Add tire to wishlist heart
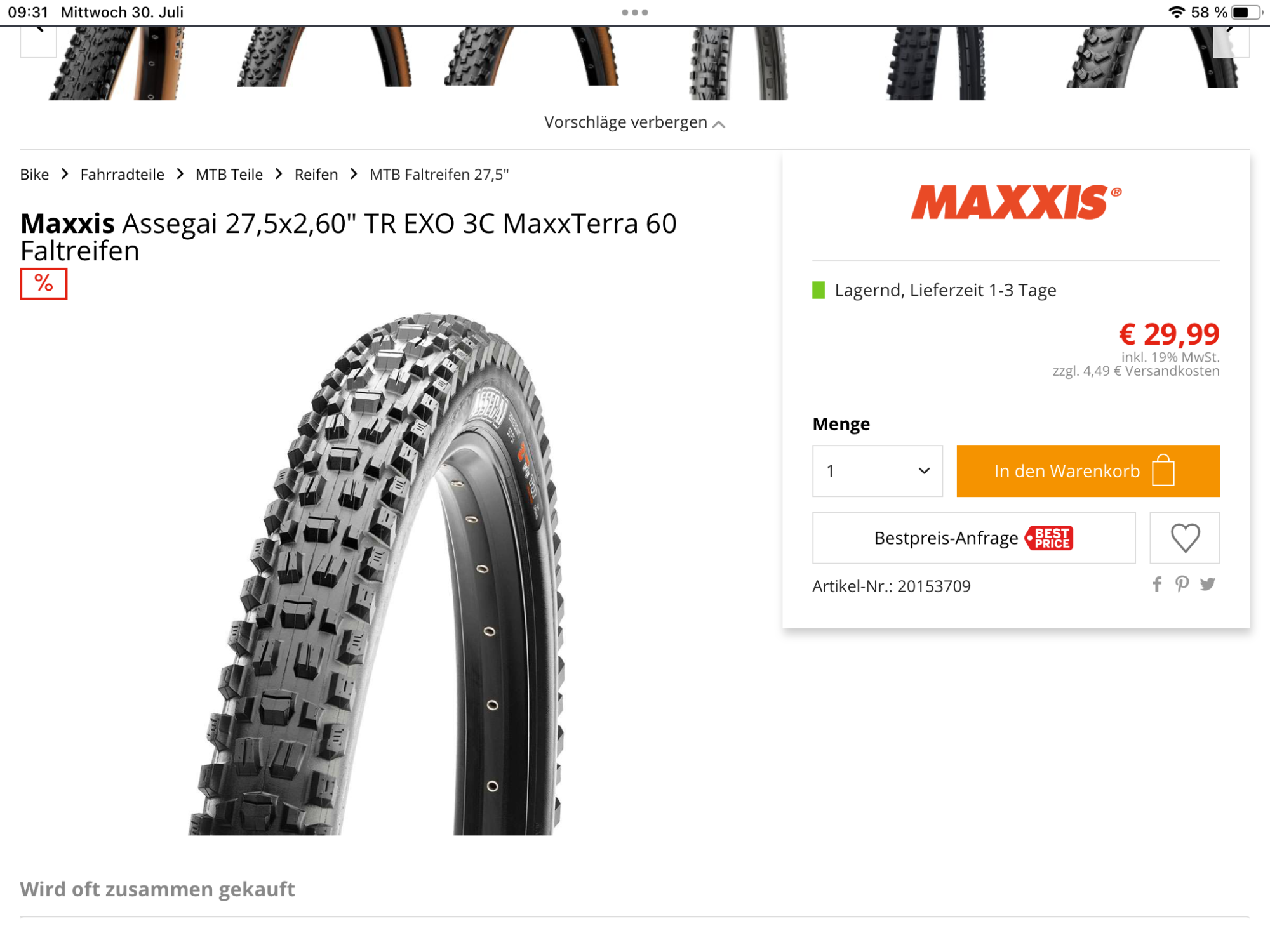The image size is (1270, 952). 1185,538
